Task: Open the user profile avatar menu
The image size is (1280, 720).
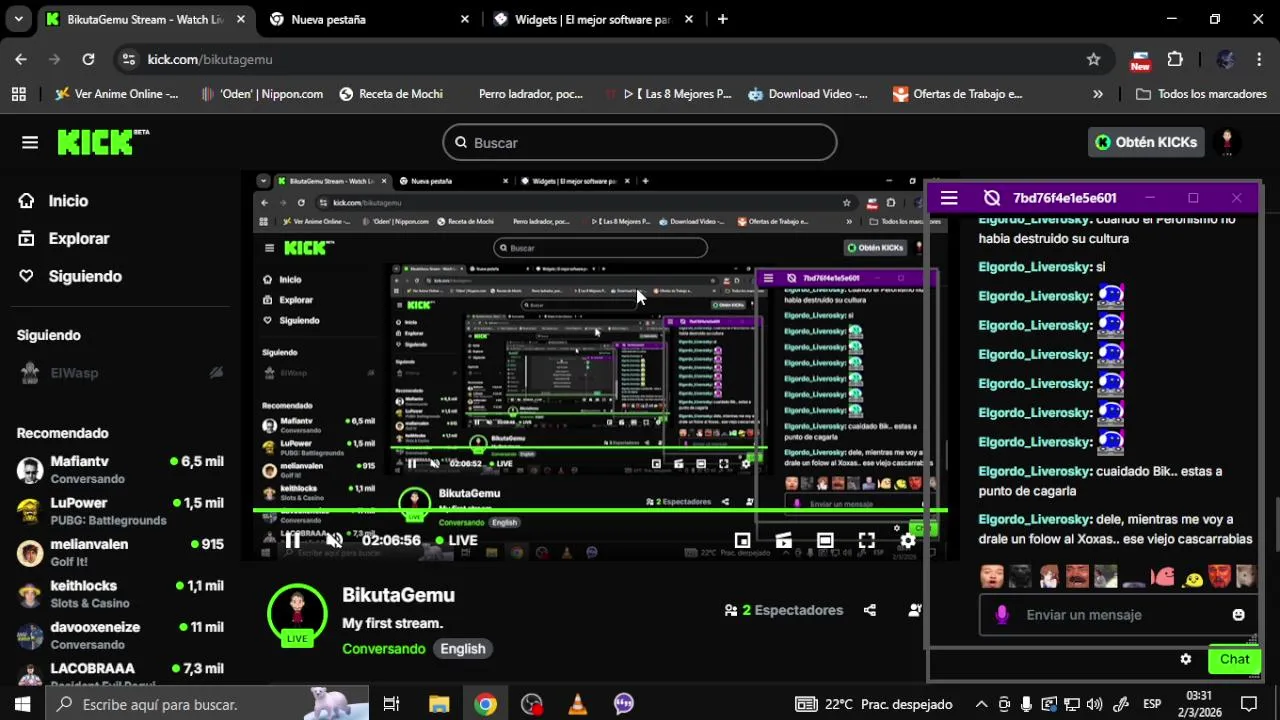Action: (1227, 142)
